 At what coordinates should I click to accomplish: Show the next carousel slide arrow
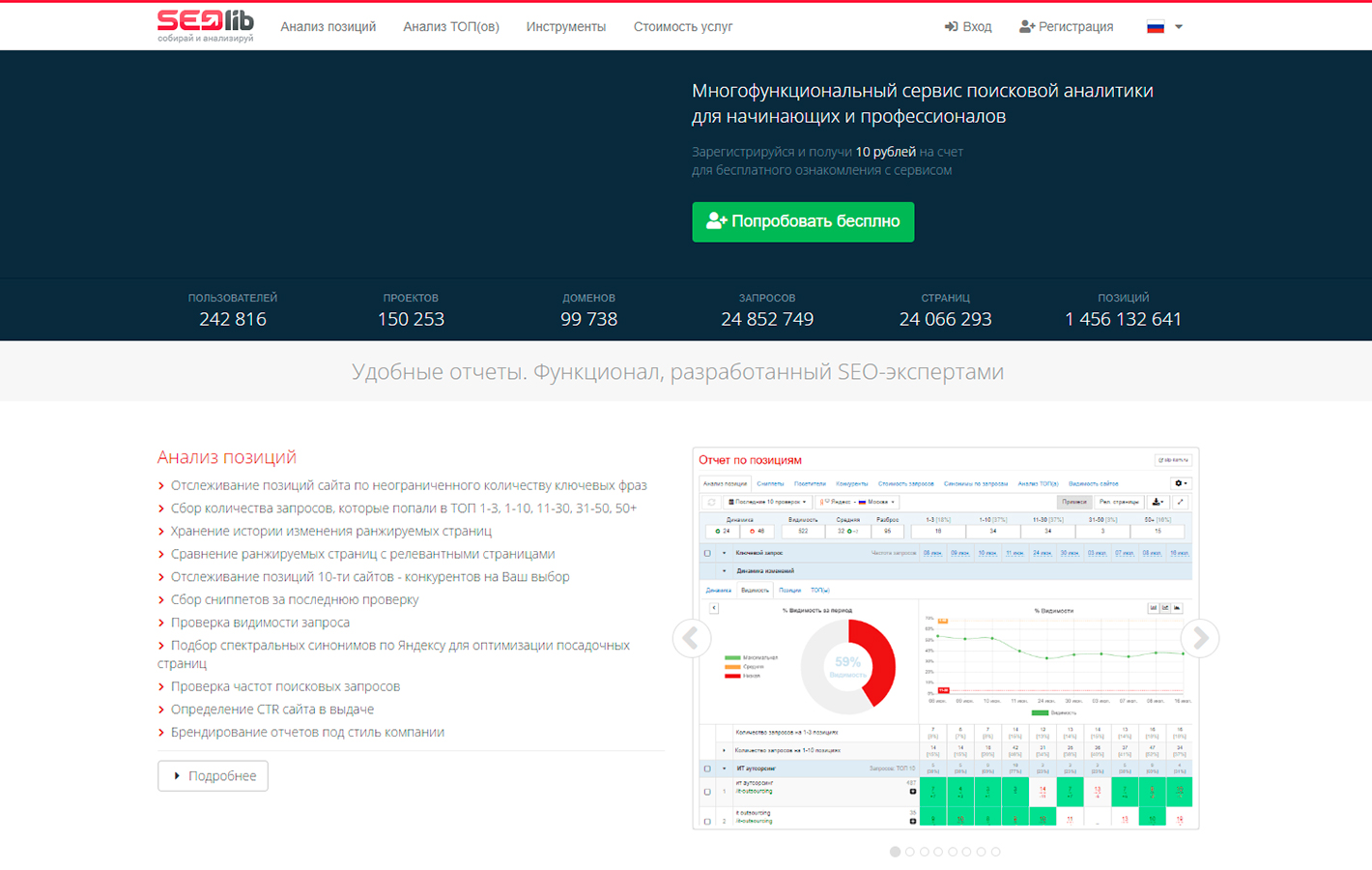click(1200, 638)
